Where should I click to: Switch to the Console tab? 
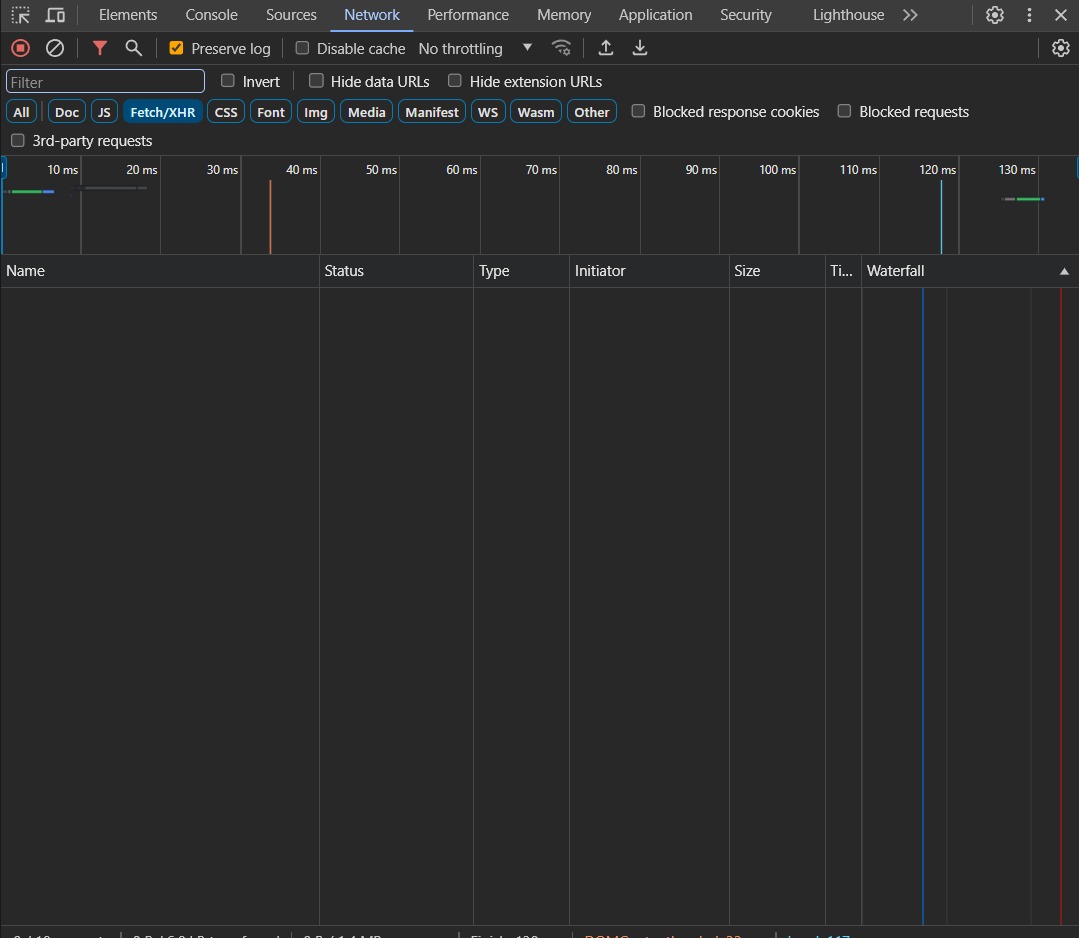coord(211,15)
